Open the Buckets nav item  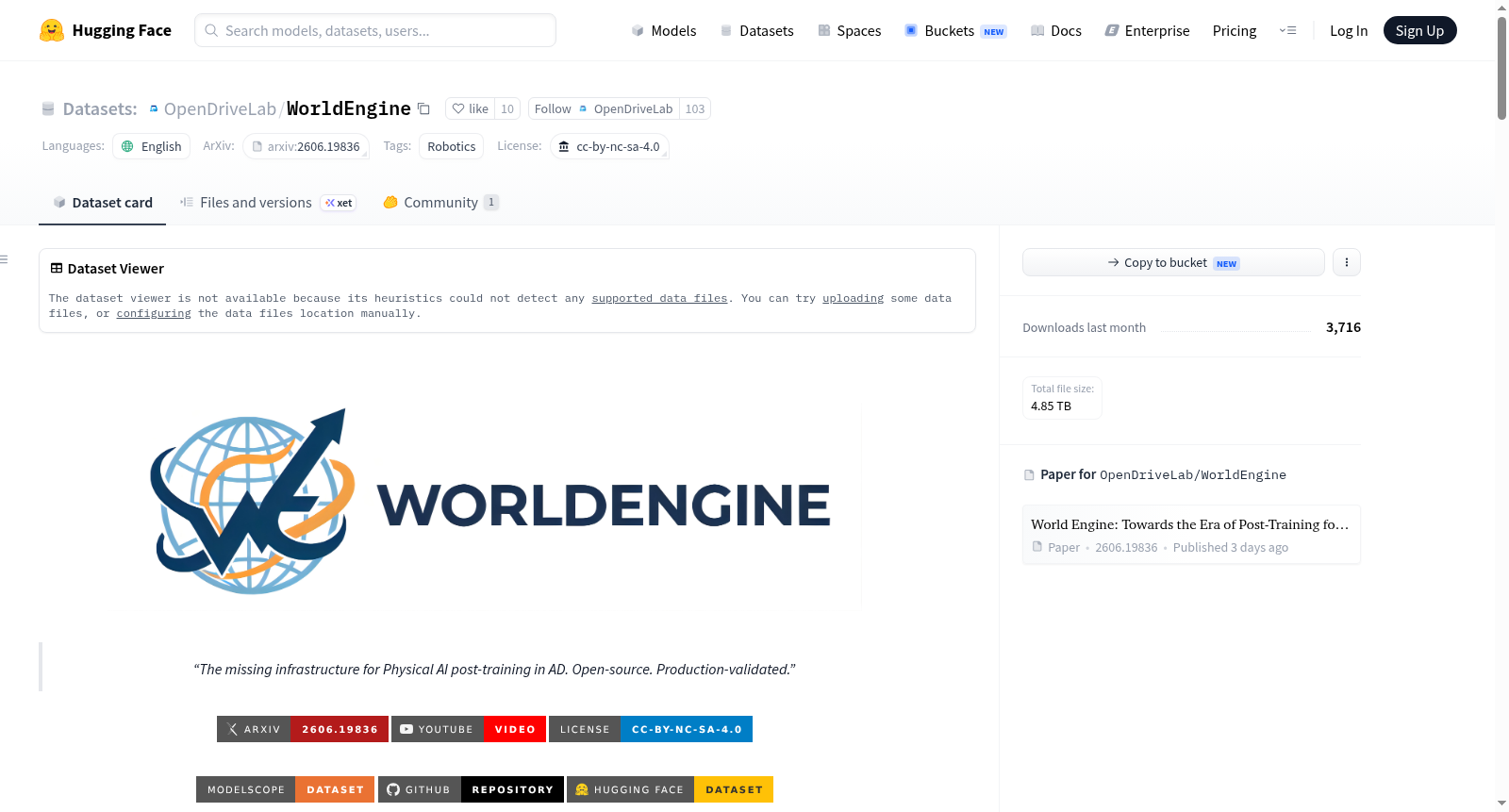955,30
